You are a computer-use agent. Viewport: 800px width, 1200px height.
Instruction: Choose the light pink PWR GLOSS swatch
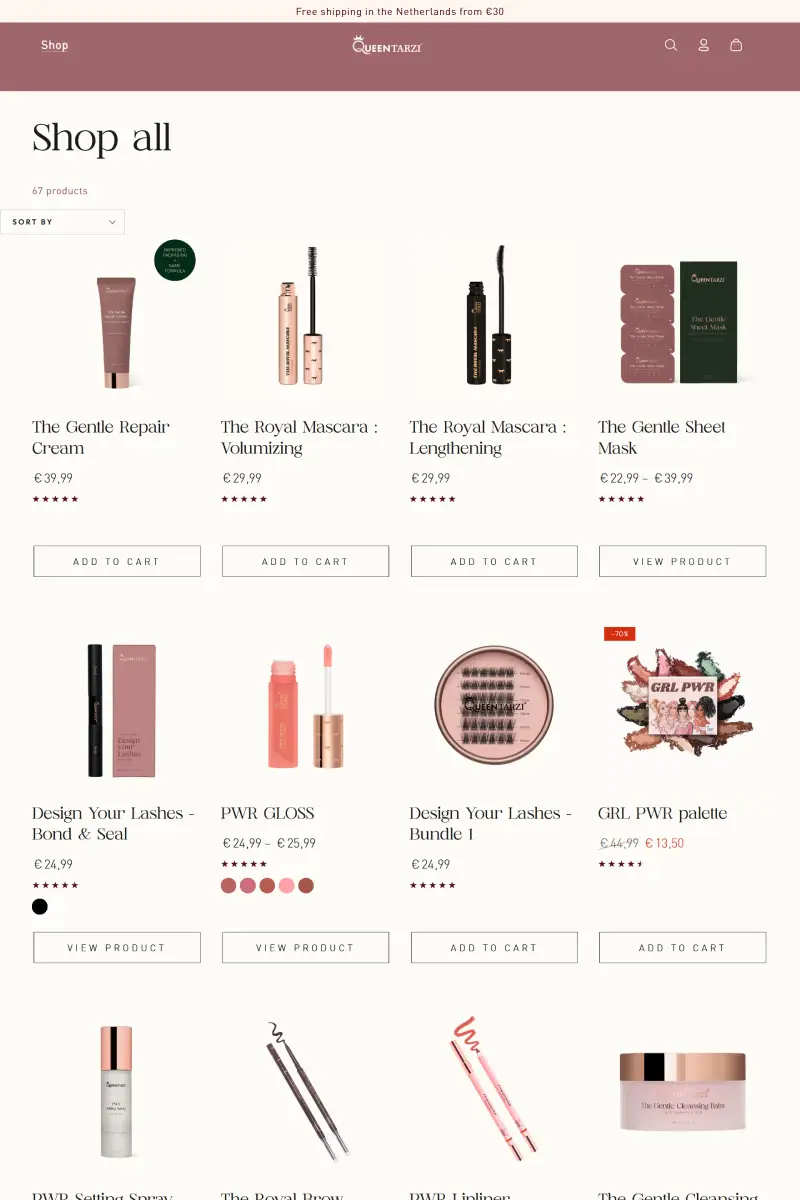click(287, 886)
